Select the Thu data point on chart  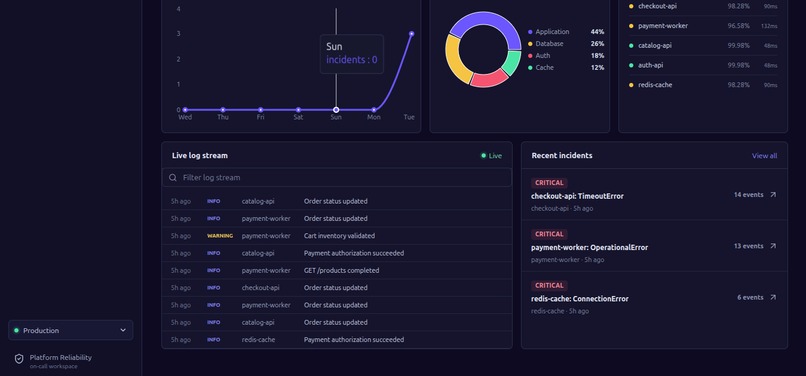coord(223,110)
